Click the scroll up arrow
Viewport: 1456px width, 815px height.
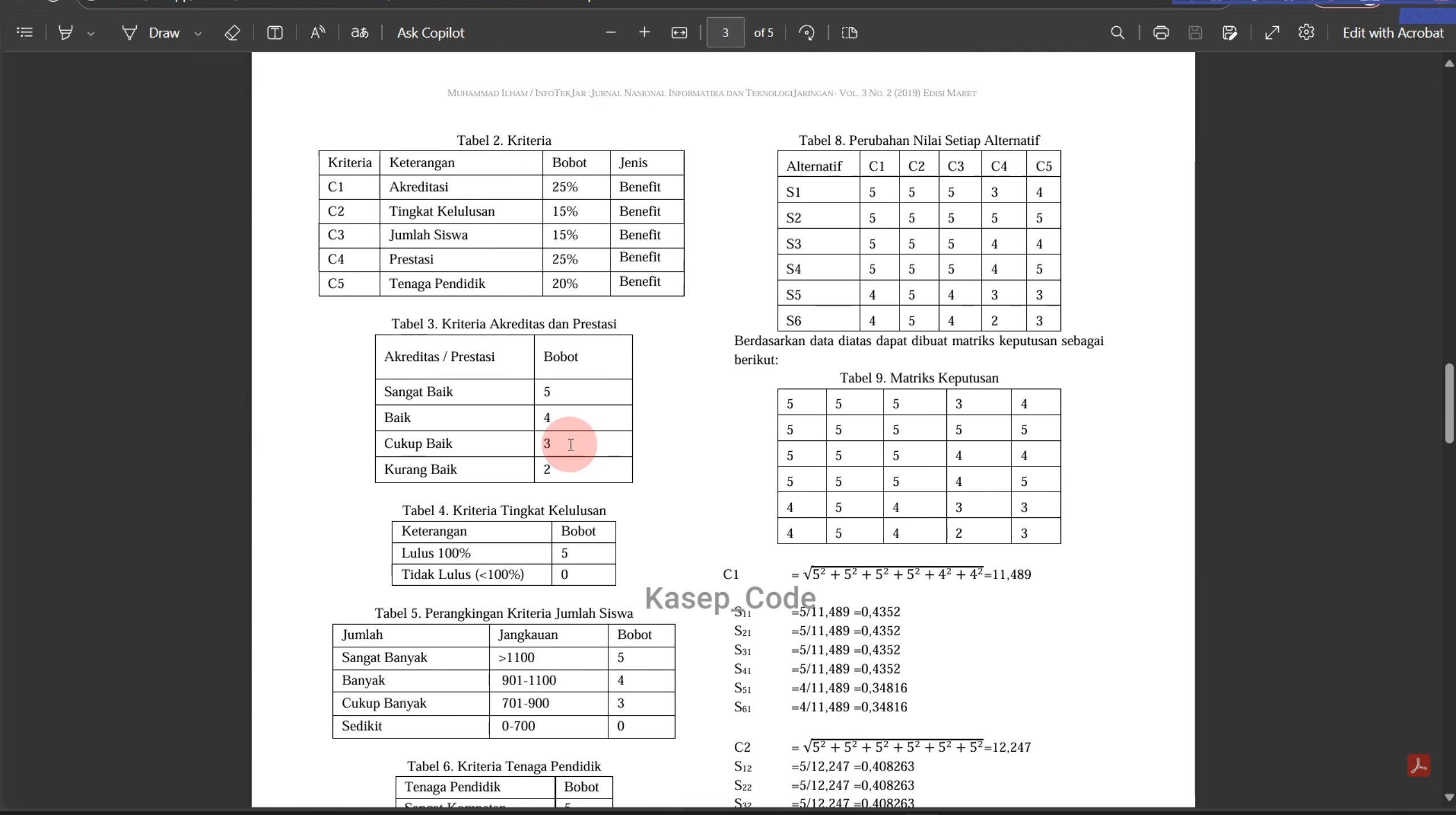point(1449,63)
